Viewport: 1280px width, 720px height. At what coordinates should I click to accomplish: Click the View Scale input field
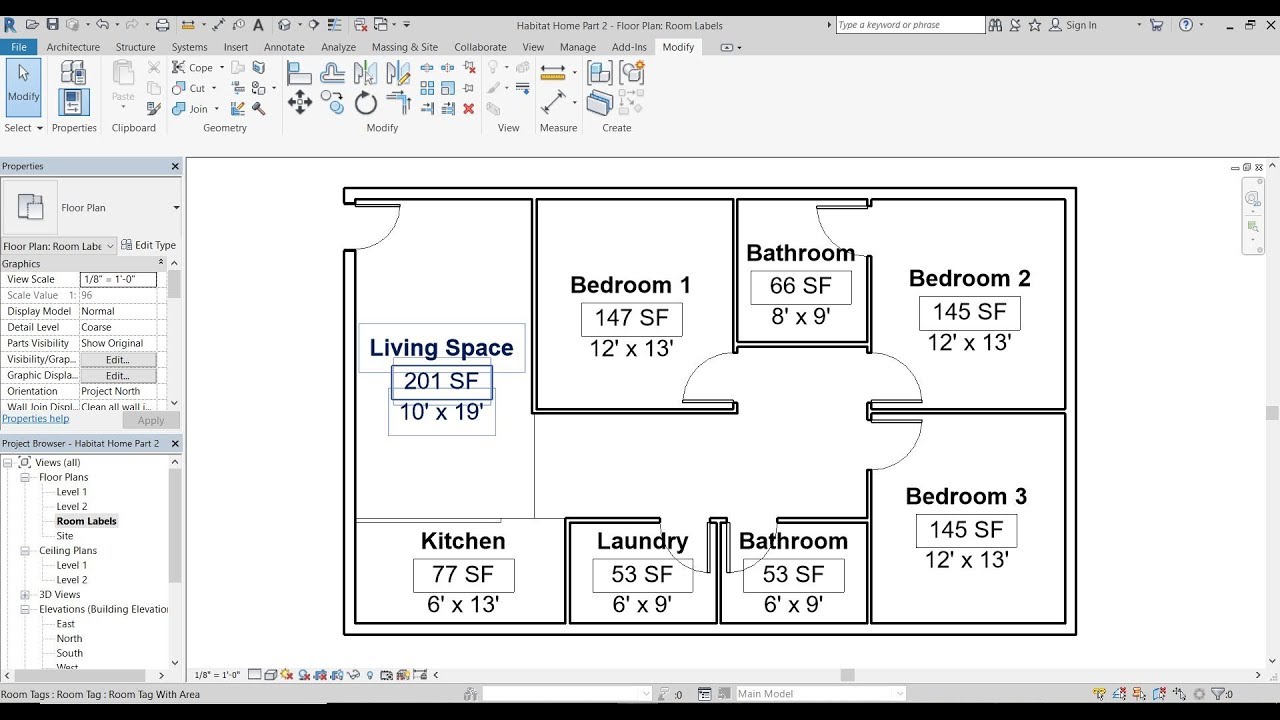point(118,279)
